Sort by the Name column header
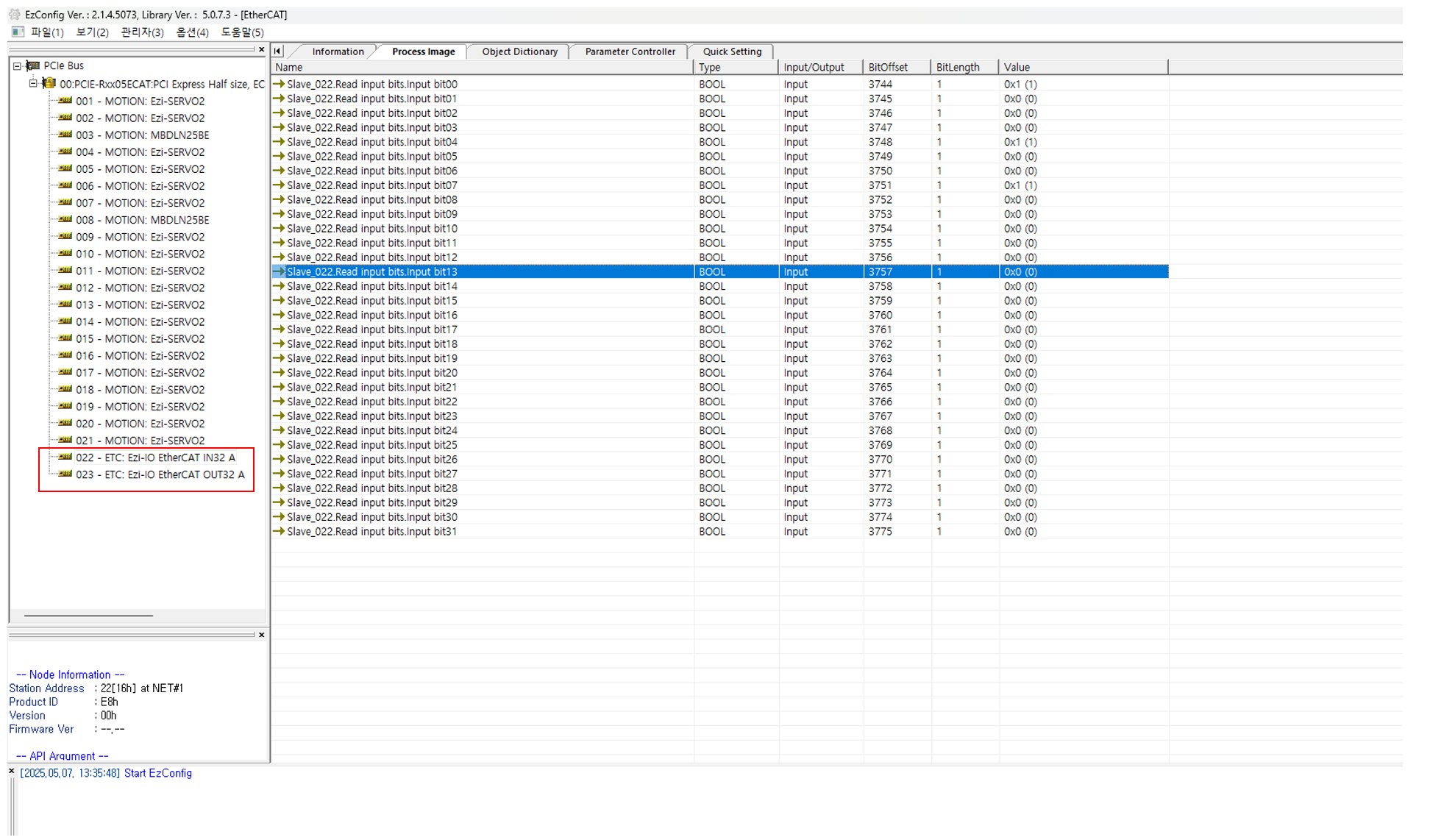1430x840 pixels. pyautogui.click(x=482, y=67)
